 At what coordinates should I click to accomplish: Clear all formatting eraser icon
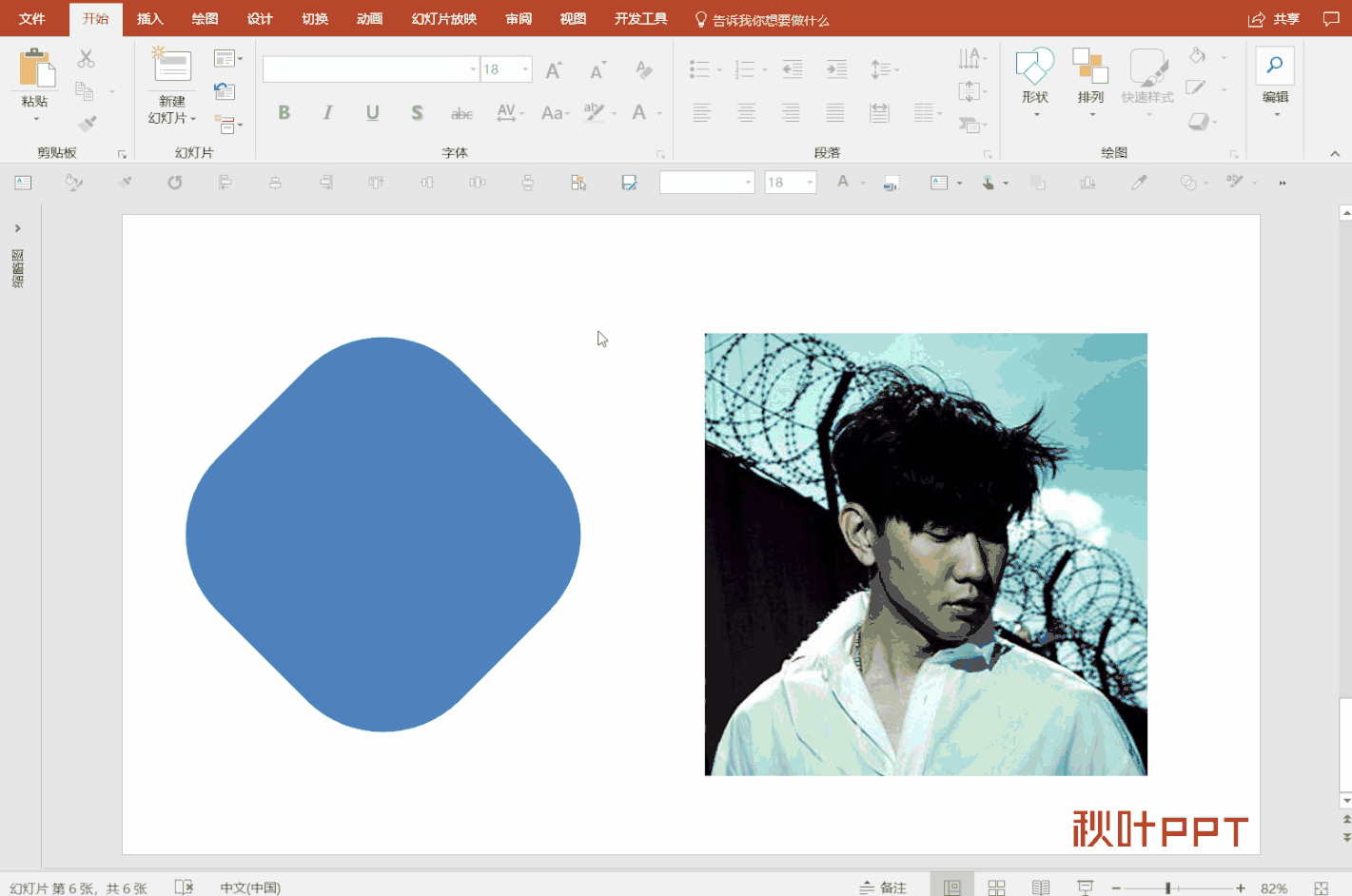643,69
